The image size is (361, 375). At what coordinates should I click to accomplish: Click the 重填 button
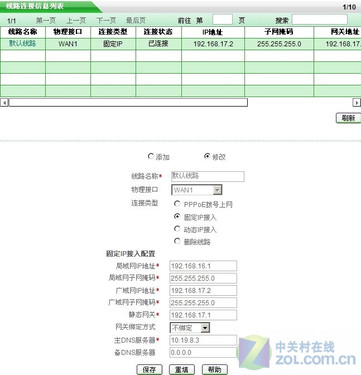click(182, 369)
